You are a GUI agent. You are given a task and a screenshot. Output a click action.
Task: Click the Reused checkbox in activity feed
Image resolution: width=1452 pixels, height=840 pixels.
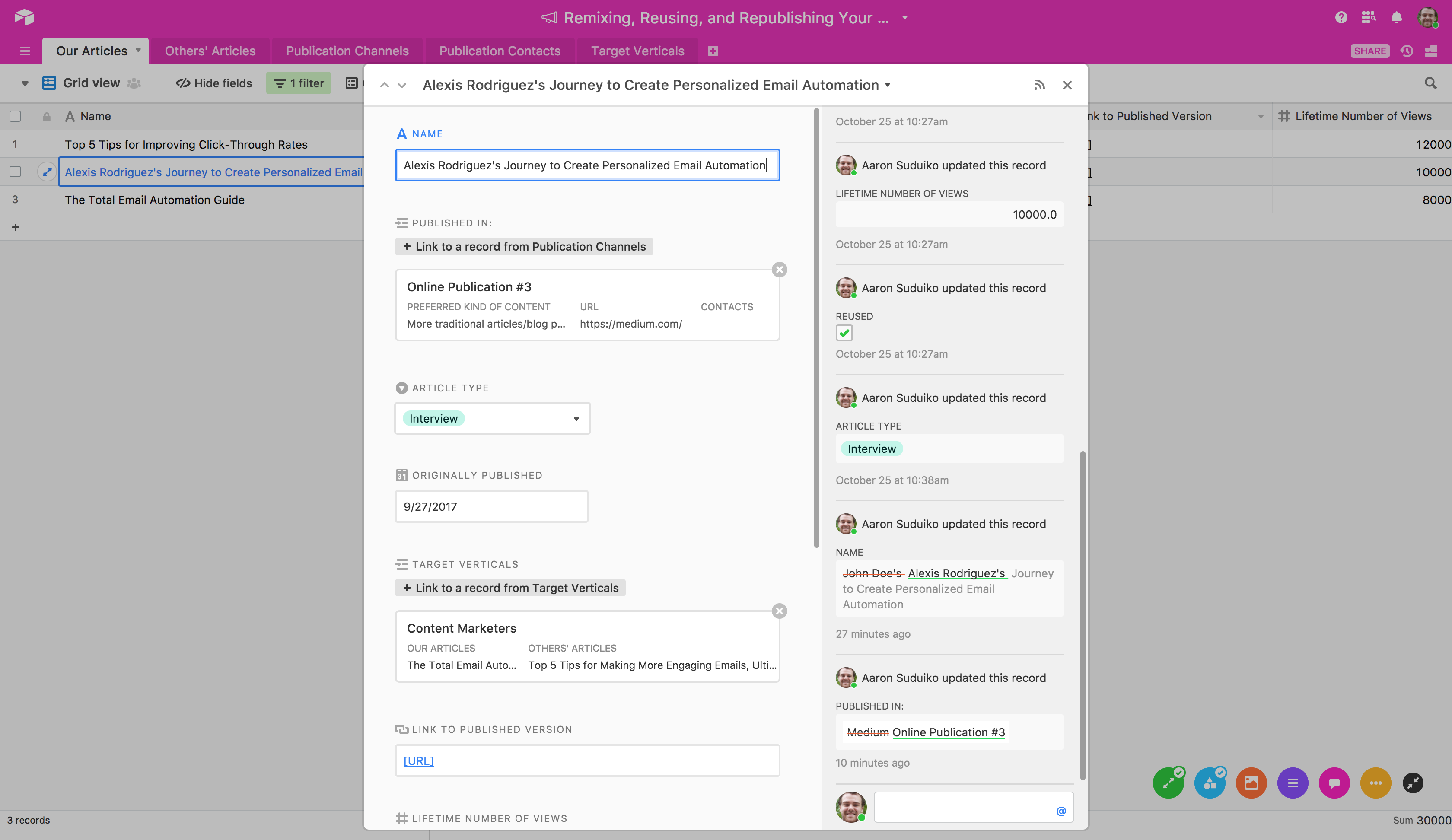(x=844, y=333)
